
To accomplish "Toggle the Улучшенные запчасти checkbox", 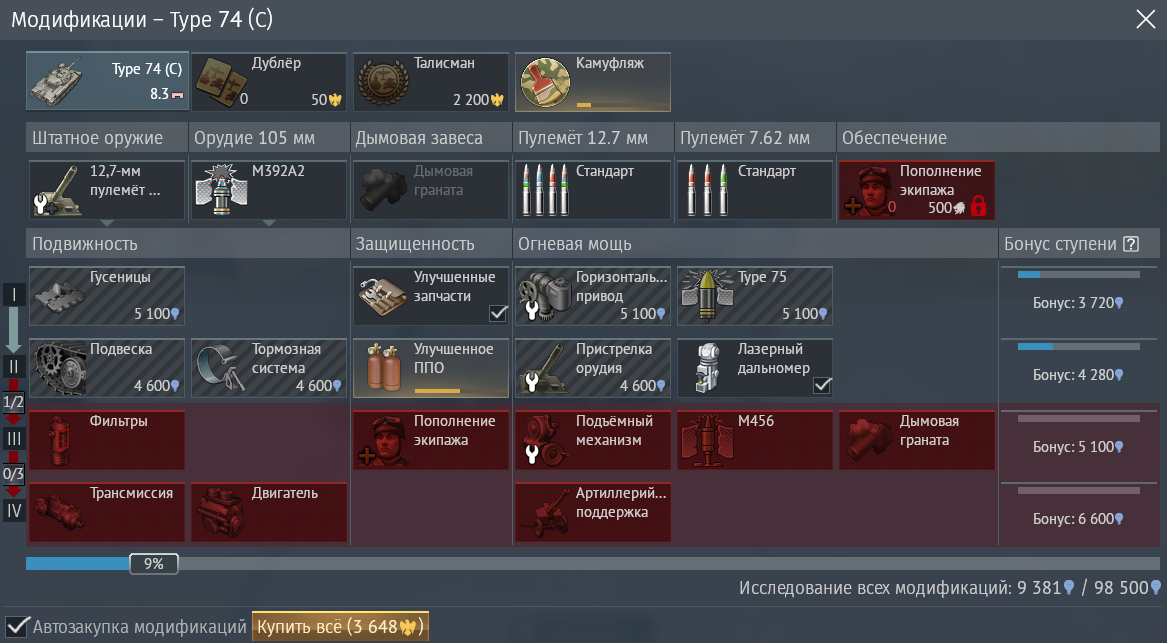I will (x=498, y=313).
